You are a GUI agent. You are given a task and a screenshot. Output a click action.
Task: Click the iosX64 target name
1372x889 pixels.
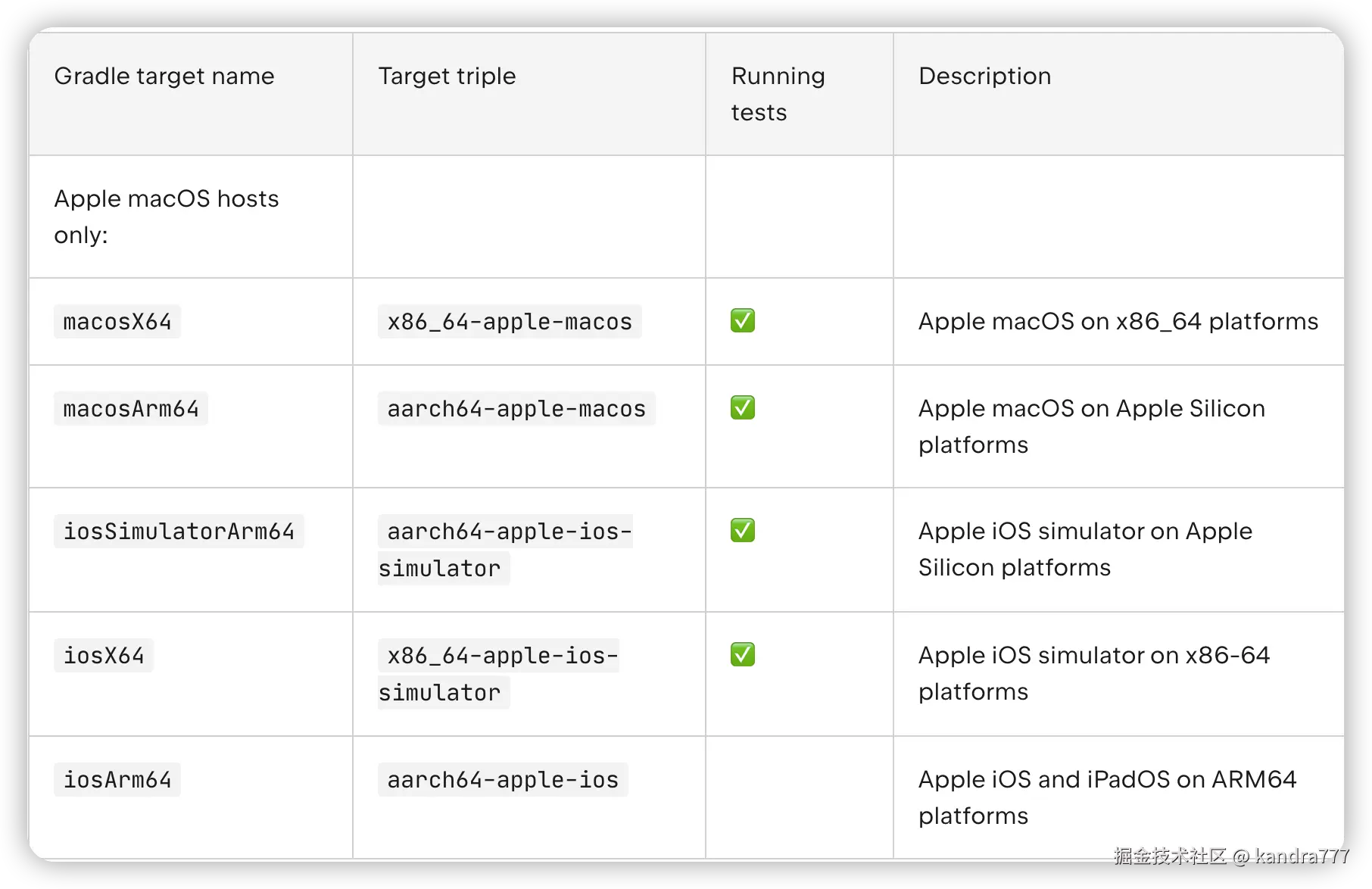tap(104, 656)
